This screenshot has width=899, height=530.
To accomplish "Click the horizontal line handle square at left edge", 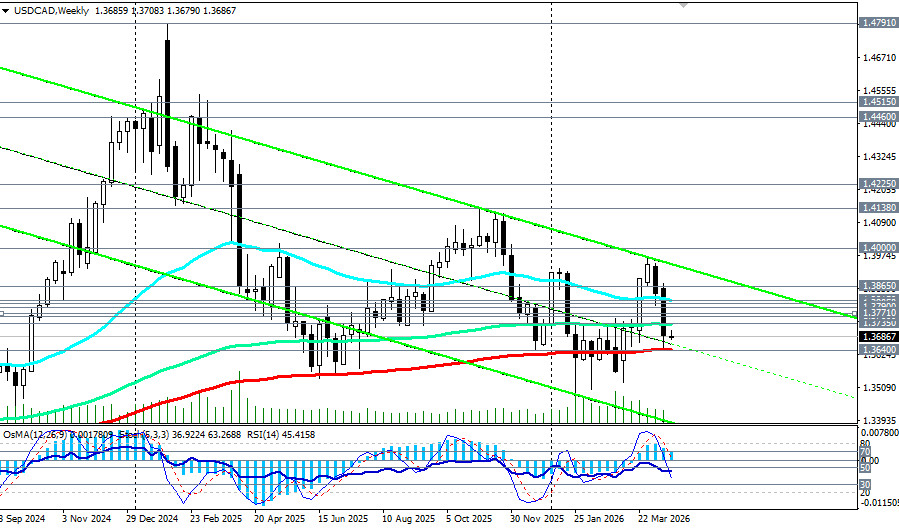I will (x=2, y=313).
